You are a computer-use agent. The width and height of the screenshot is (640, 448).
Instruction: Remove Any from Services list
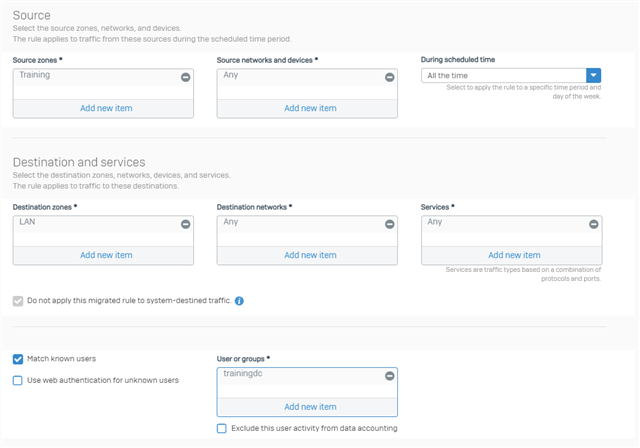pyautogui.click(x=593, y=224)
